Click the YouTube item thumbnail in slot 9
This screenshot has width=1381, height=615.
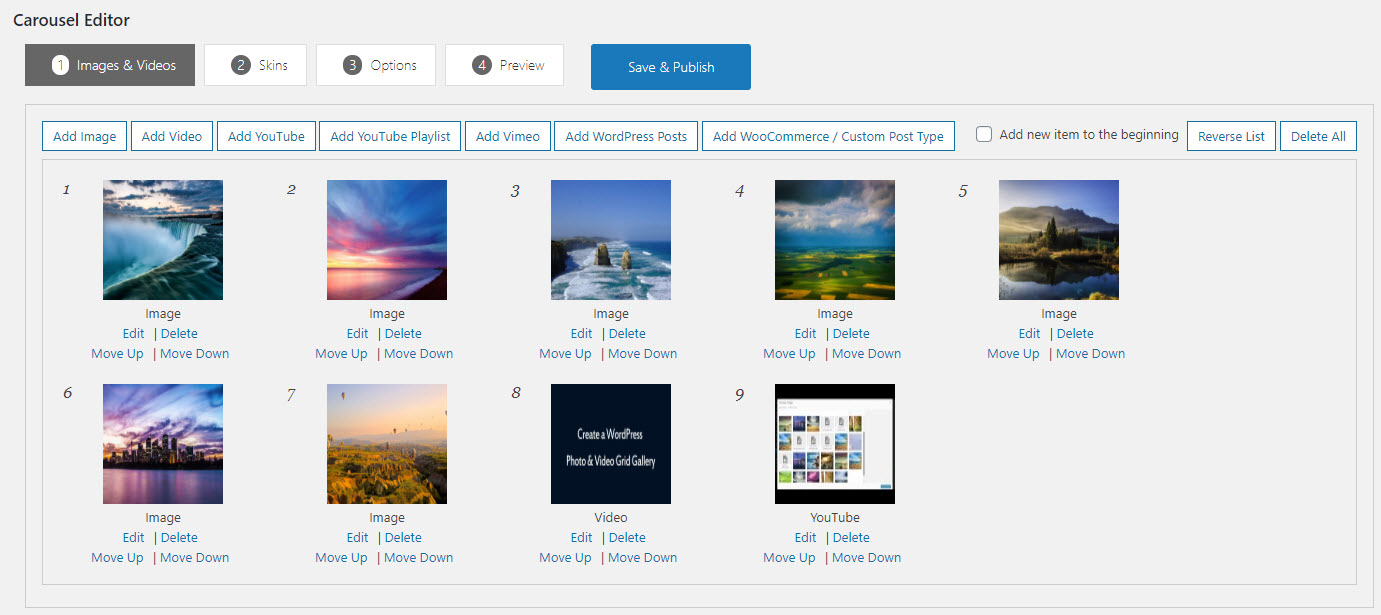point(835,444)
